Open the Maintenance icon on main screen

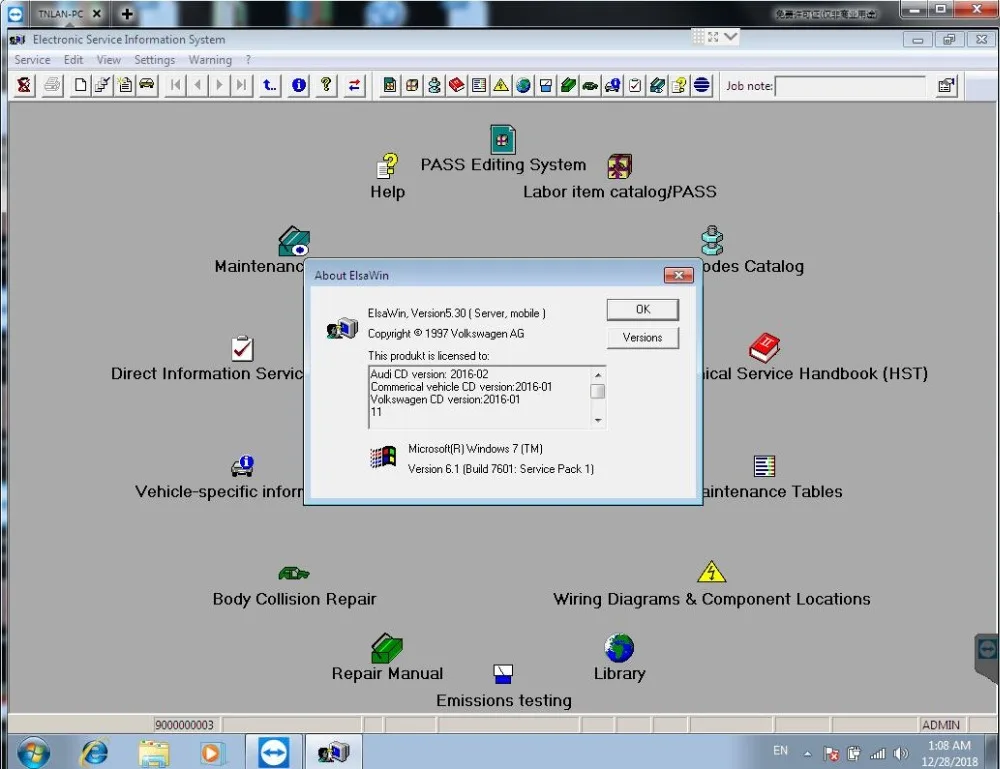[x=294, y=241]
